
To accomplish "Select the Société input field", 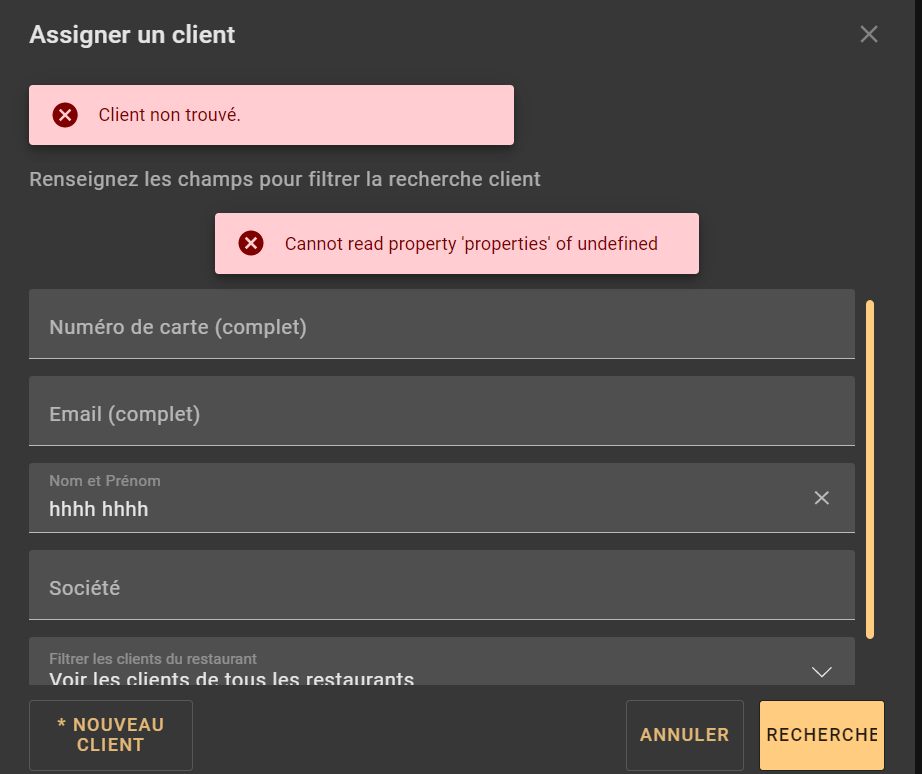I will [441, 587].
